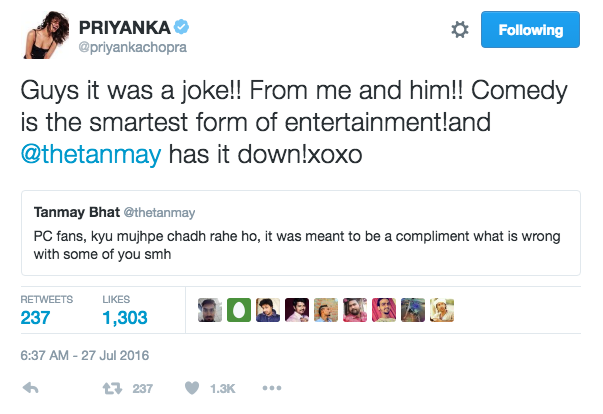Click the green egg default avatar
The image size is (603, 414).
238,311
